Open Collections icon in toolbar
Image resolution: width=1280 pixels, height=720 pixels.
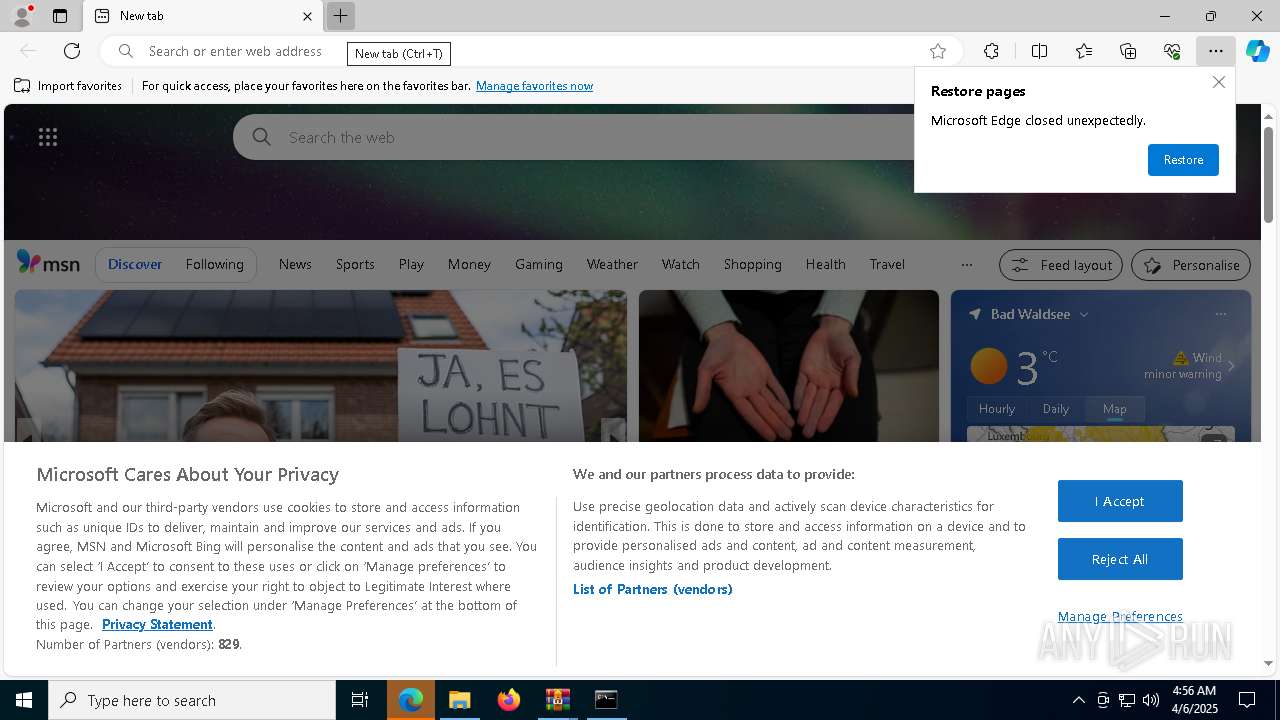click(x=1128, y=51)
